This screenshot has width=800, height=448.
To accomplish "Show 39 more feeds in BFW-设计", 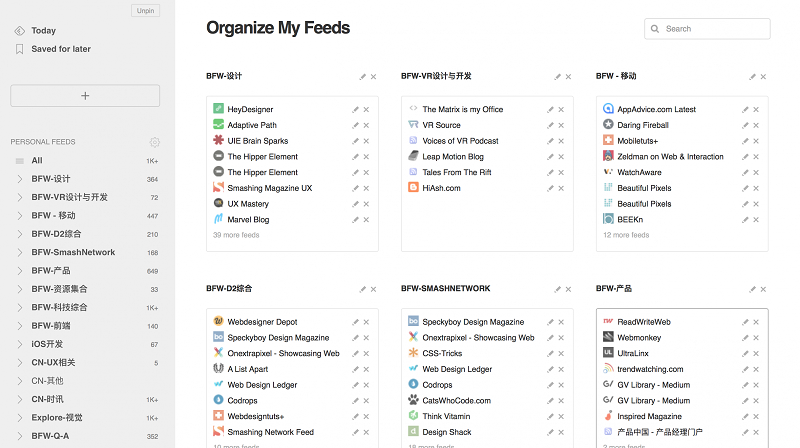I will point(236,236).
